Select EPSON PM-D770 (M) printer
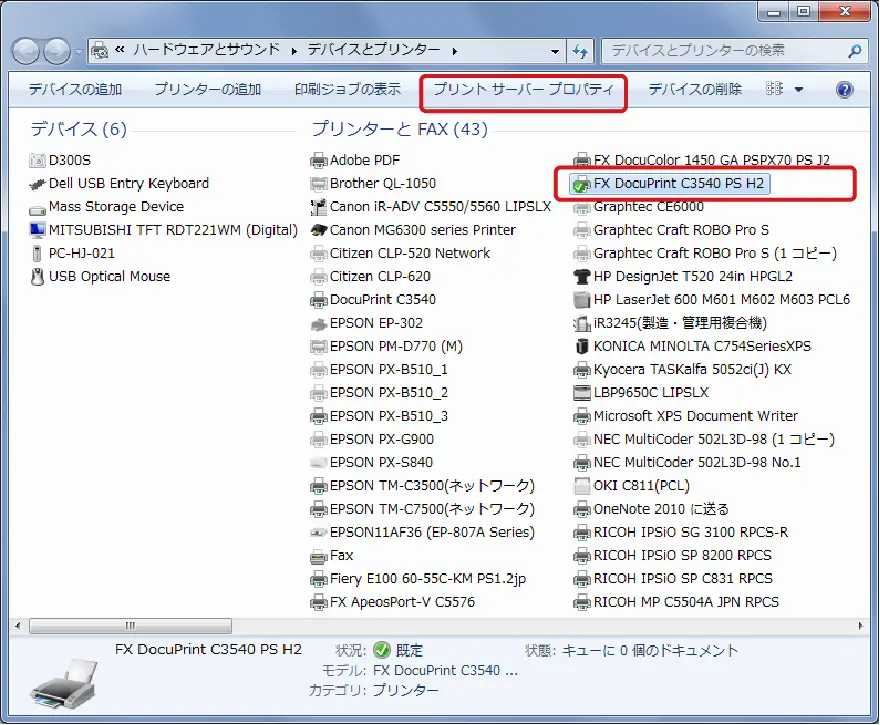The image size is (880, 725). click(x=387, y=347)
